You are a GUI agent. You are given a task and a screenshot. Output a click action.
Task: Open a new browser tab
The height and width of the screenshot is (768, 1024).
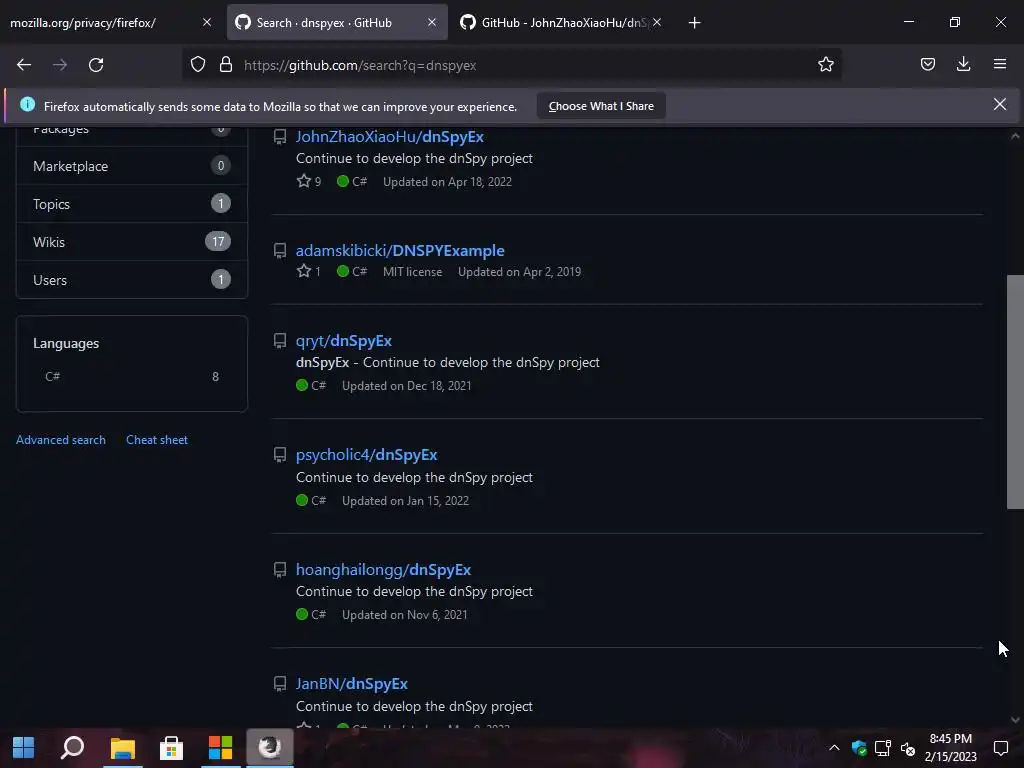click(x=694, y=23)
